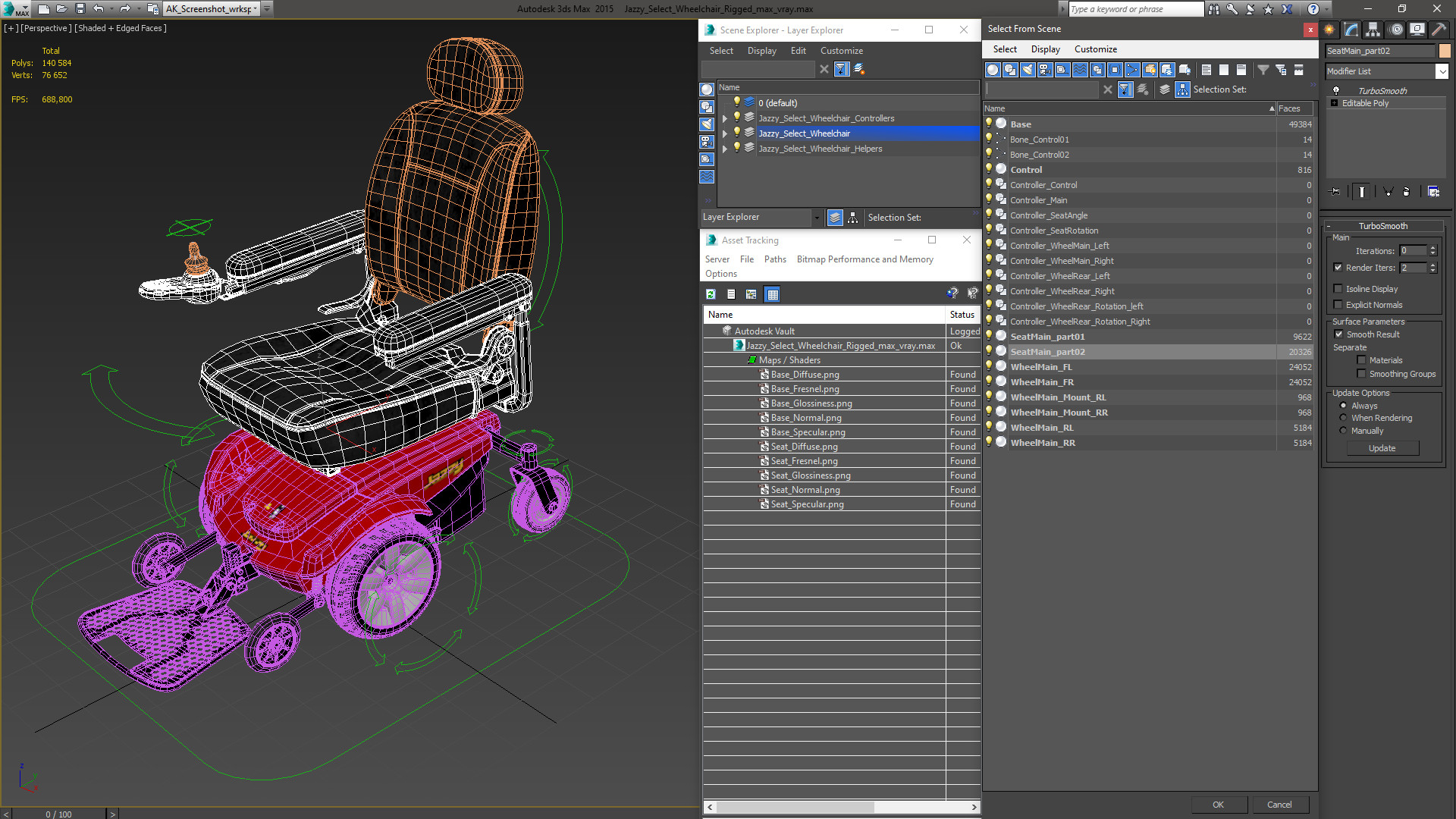Click the refresh icon in Asset Tracking toolbar

[x=711, y=294]
